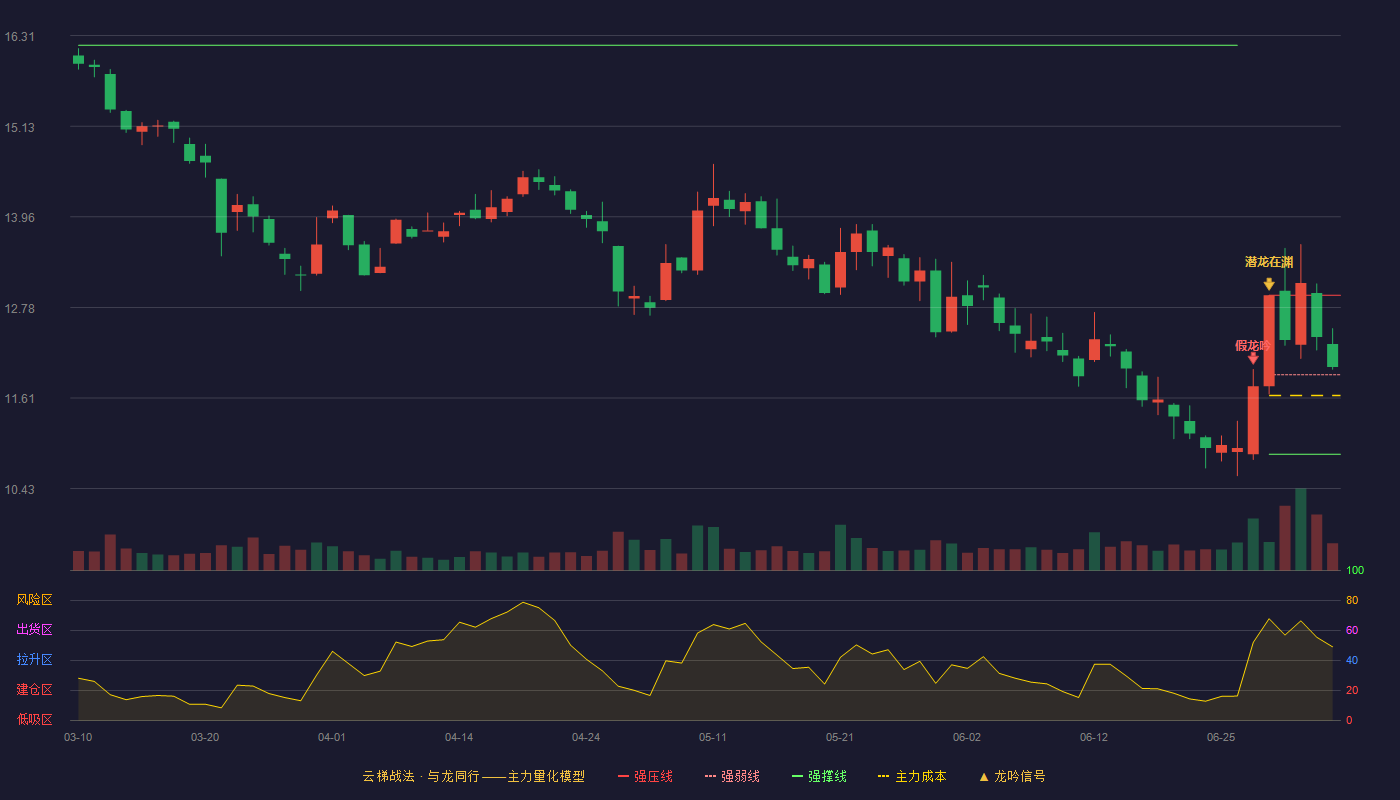Click the yellow dashed main-cost line
Viewport: 1400px width, 800px height.
tap(1305, 396)
